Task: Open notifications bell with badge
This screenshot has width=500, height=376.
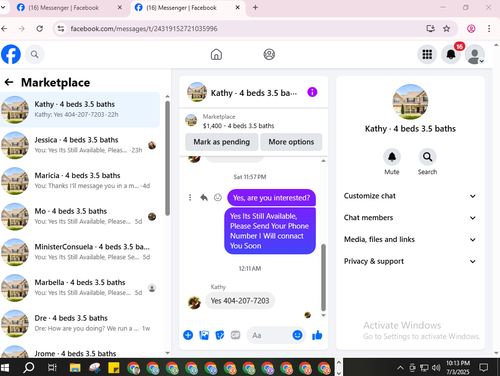Action: (451, 54)
